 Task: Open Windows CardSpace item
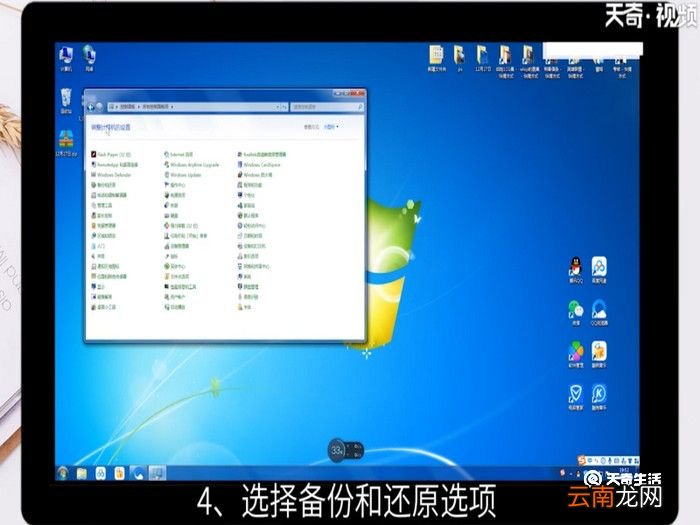click(259, 165)
